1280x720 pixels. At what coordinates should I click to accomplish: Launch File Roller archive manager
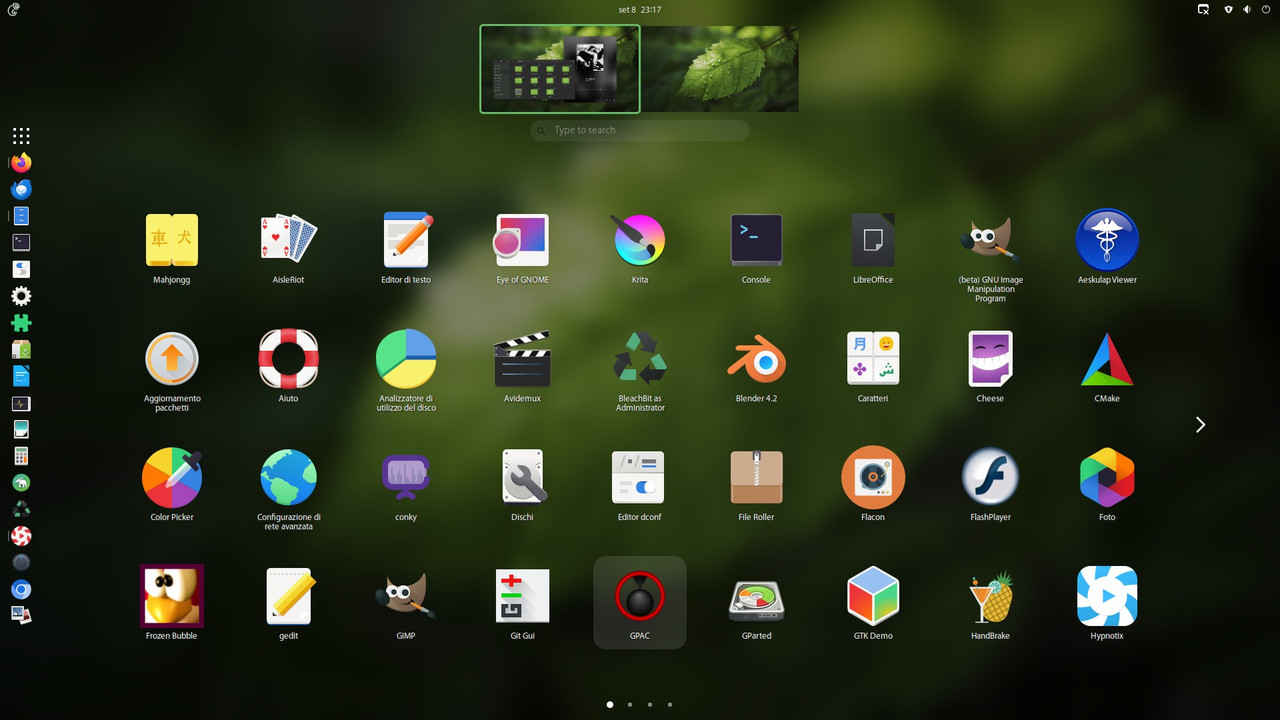click(x=756, y=477)
